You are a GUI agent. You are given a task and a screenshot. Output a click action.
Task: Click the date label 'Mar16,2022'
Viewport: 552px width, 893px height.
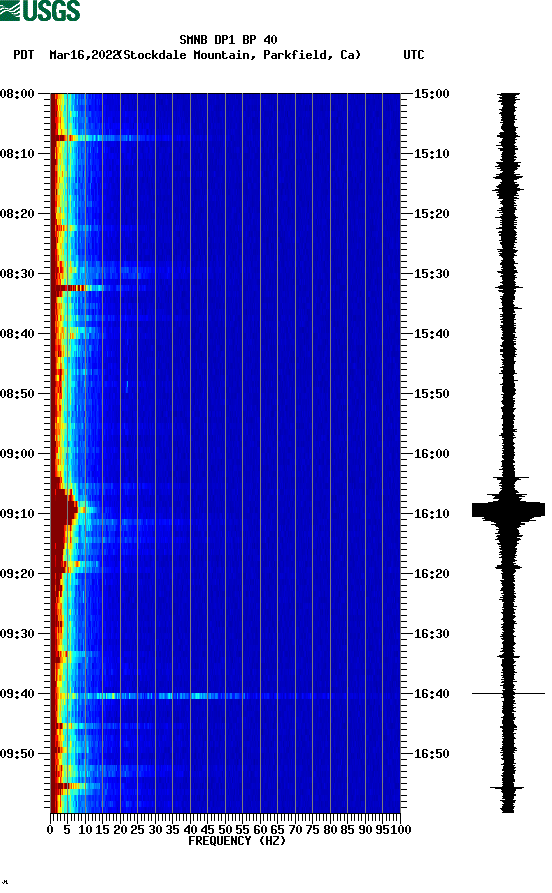tap(84, 55)
